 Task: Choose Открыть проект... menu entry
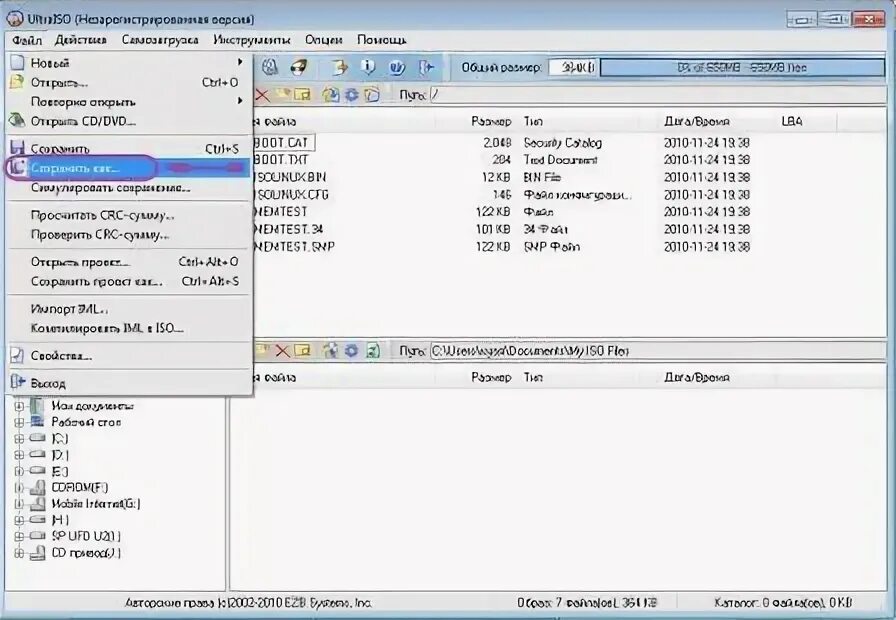(129, 262)
